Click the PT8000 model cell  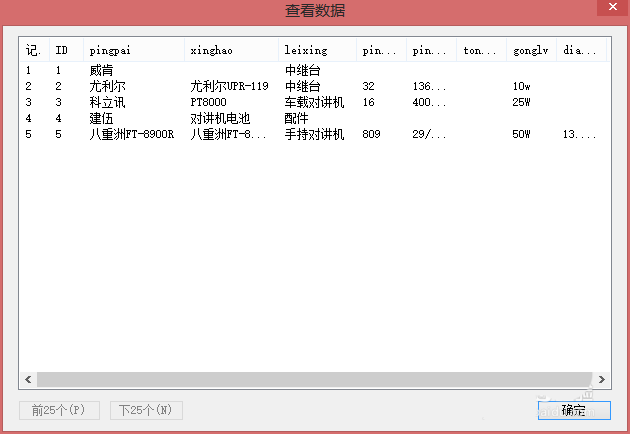pos(209,102)
